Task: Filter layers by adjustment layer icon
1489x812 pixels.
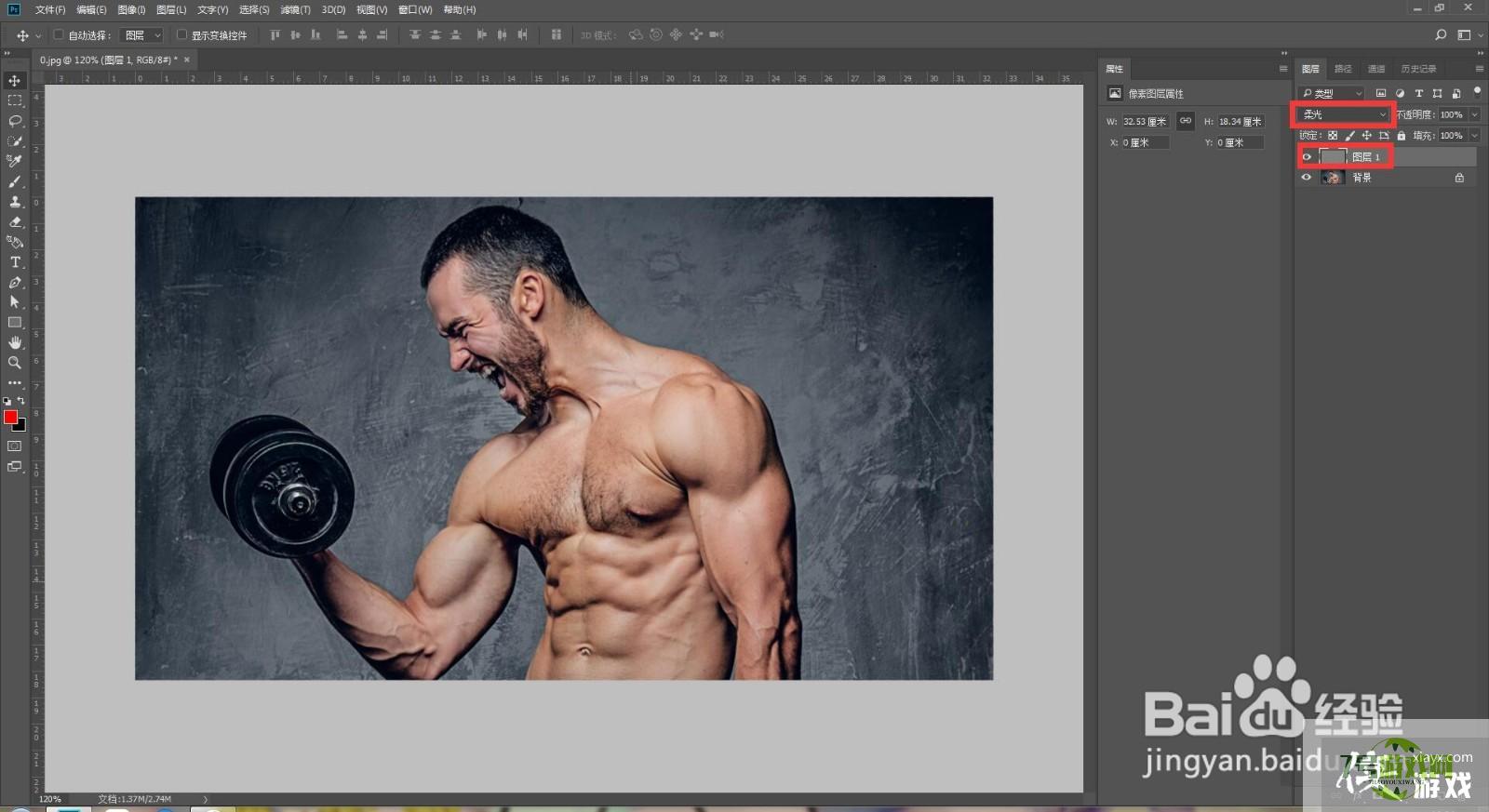Action: (x=1400, y=93)
